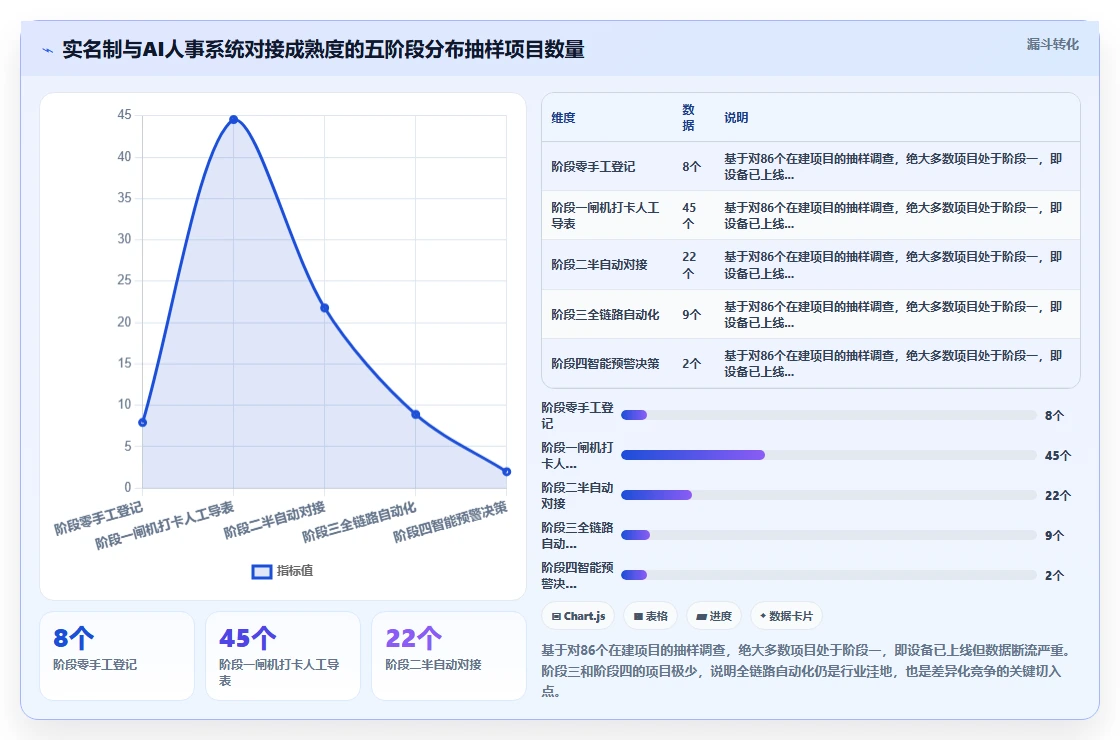Click the 8个 value in the table
This screenshot has width=1120, height=740.
[691, 166]
